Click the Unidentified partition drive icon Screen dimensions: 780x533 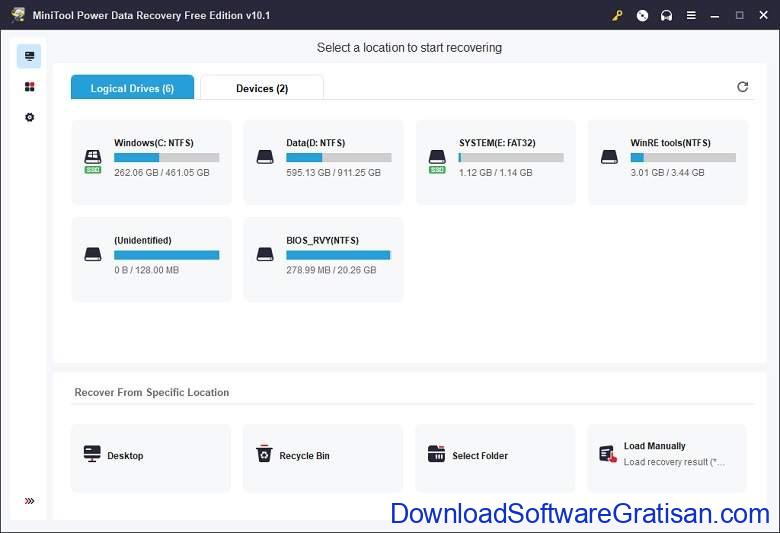93,254
